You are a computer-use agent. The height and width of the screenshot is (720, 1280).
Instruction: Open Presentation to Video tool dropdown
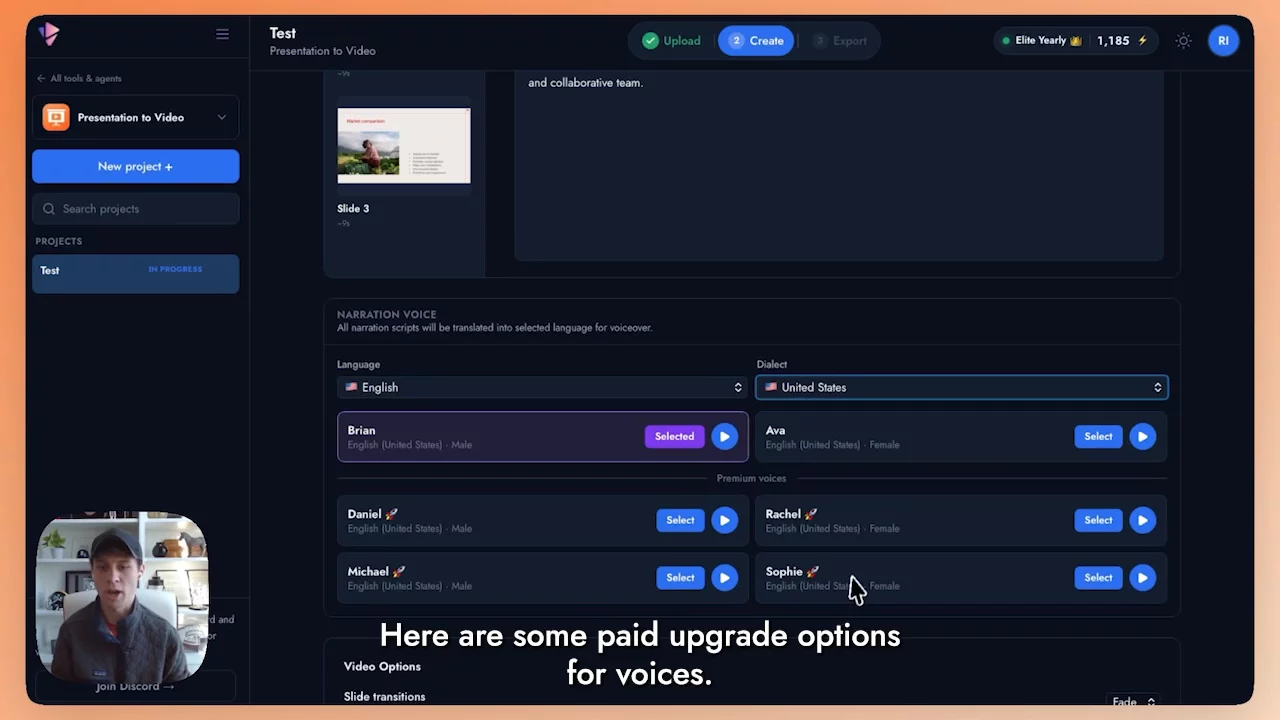click(x=136, y=117)
